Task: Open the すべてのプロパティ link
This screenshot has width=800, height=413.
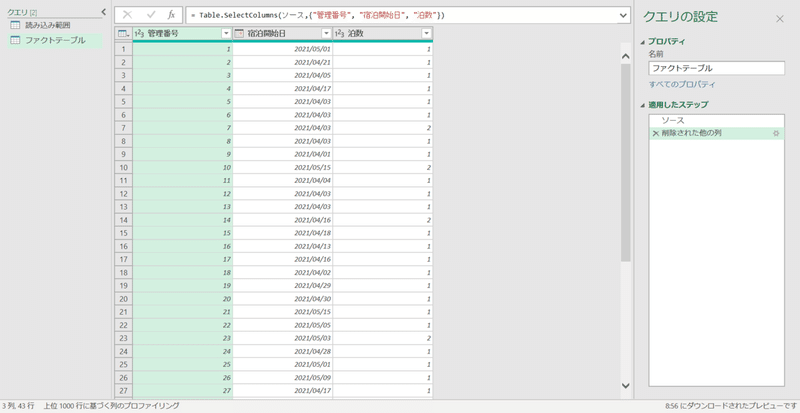Action: [x=682, y=84]
